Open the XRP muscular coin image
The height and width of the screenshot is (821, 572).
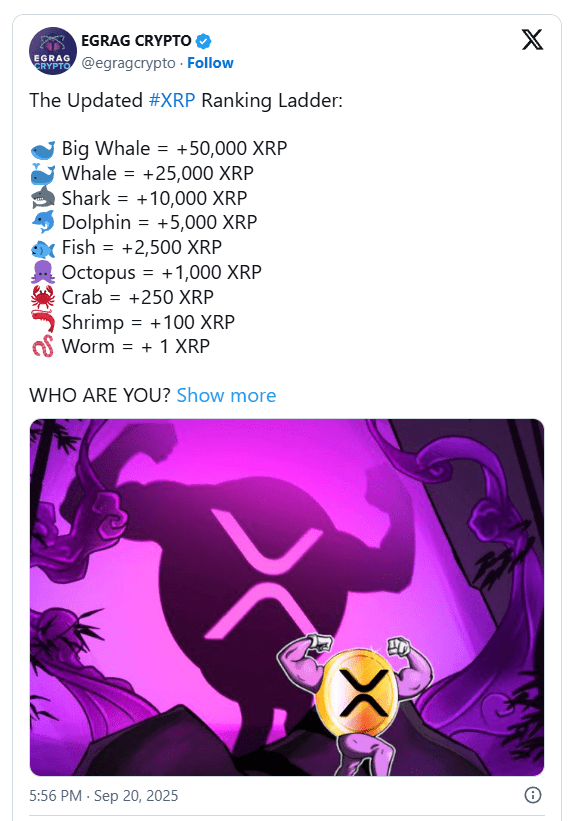(x=287, y=597)
